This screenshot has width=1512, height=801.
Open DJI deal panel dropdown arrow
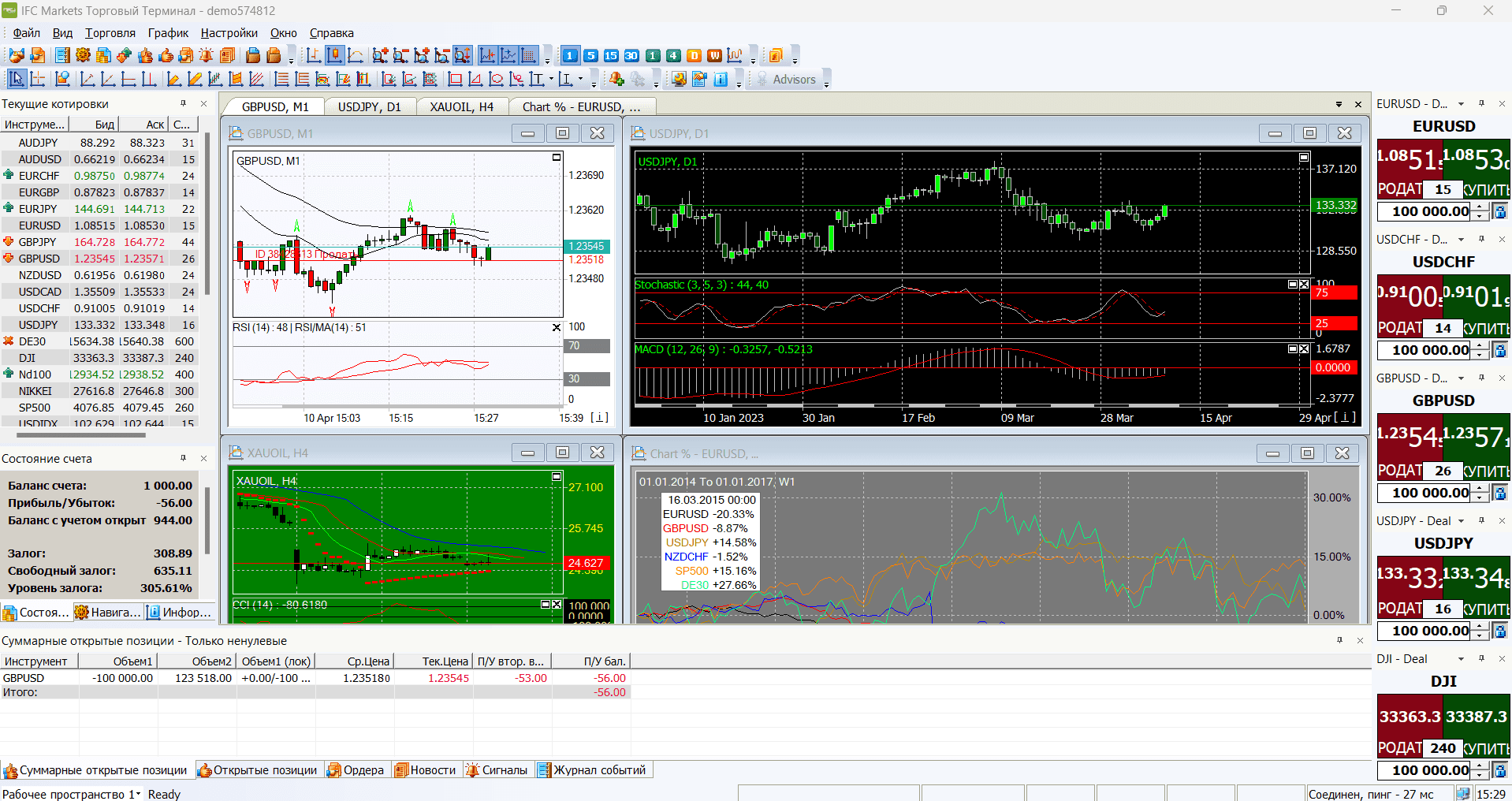(1461, 659)
